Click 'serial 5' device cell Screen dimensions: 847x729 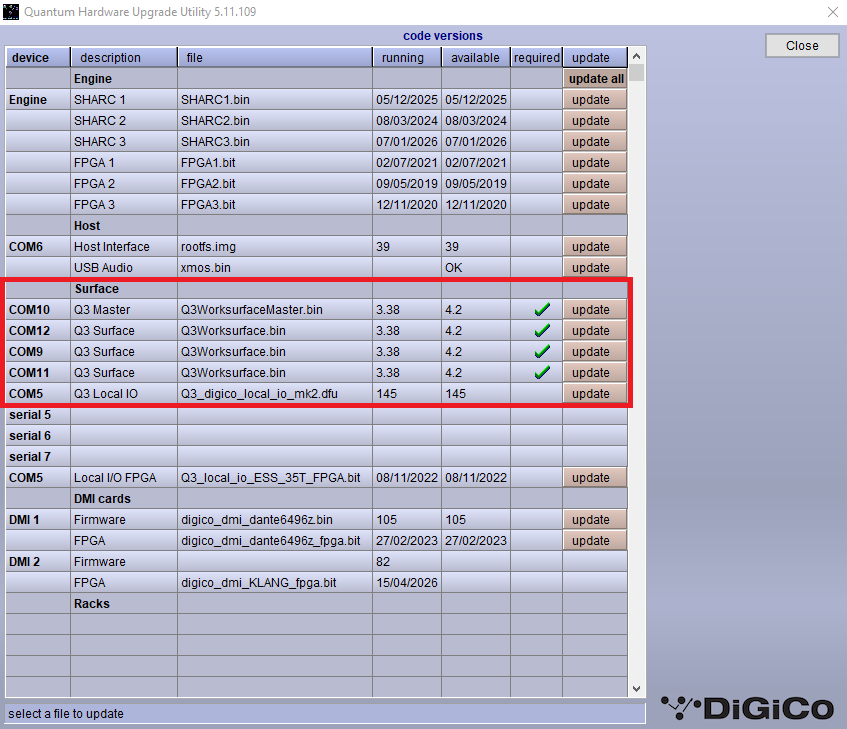38,415
